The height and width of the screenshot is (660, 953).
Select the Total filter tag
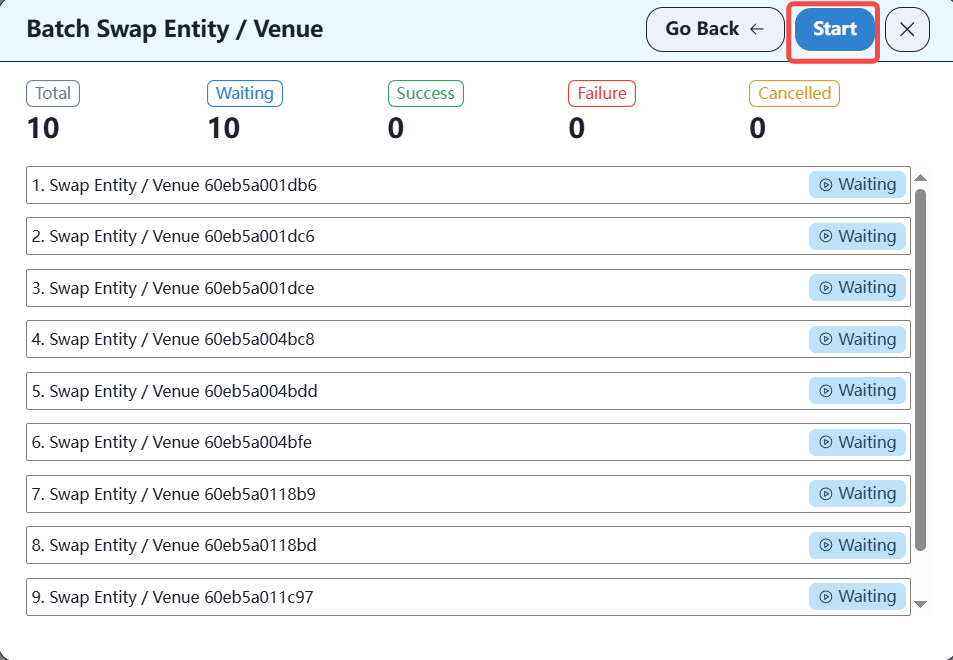tap(53, 93)
